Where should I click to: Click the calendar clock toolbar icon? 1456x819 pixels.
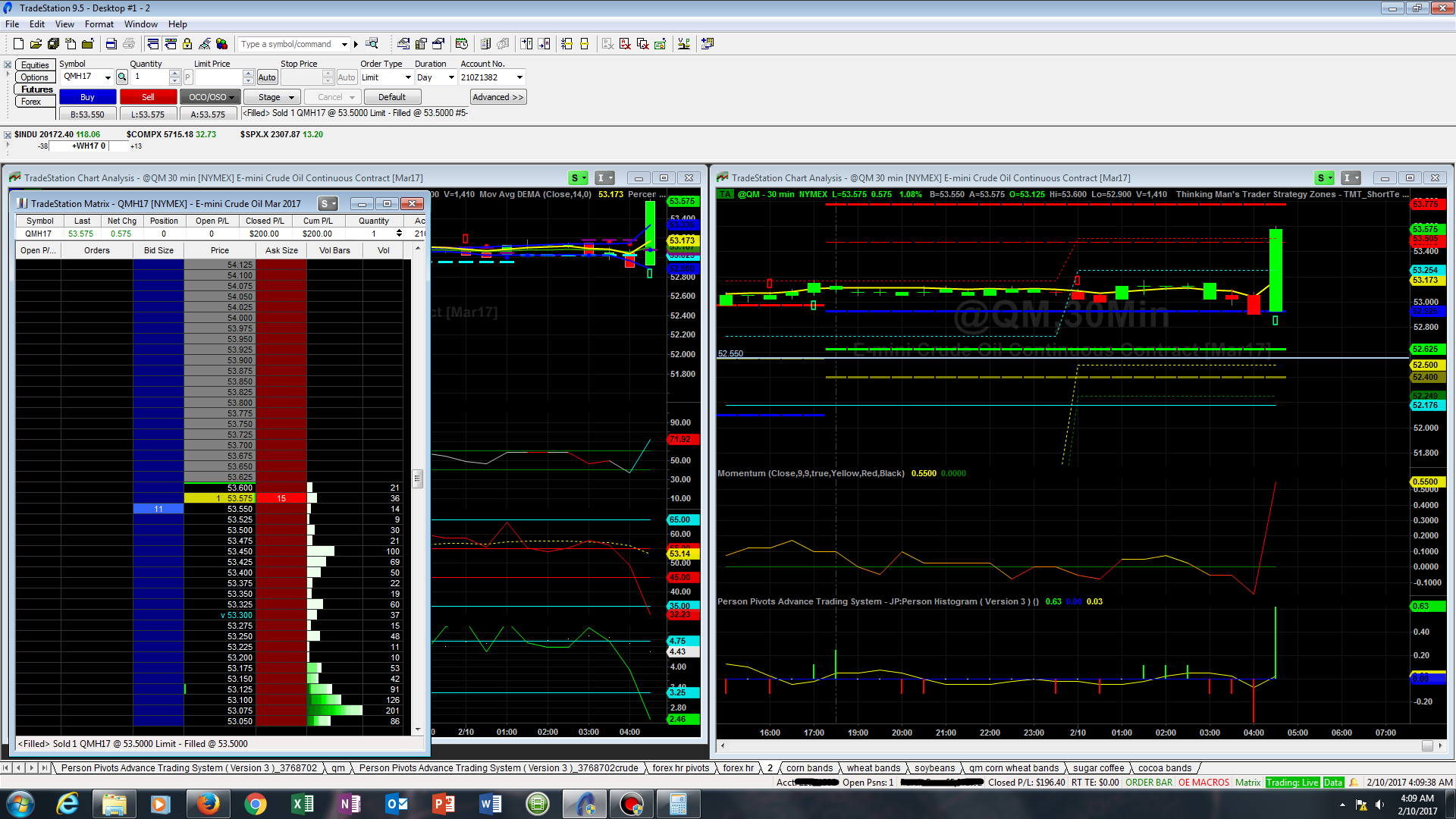click(462, 44)
